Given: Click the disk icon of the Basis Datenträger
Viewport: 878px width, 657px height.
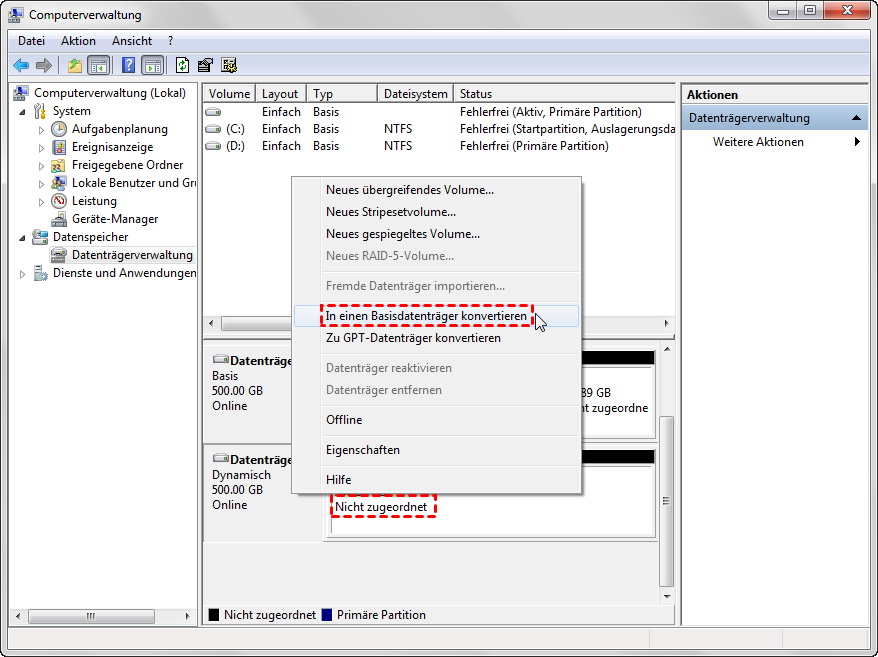Looking at the screenshot, I should [221, 359].
